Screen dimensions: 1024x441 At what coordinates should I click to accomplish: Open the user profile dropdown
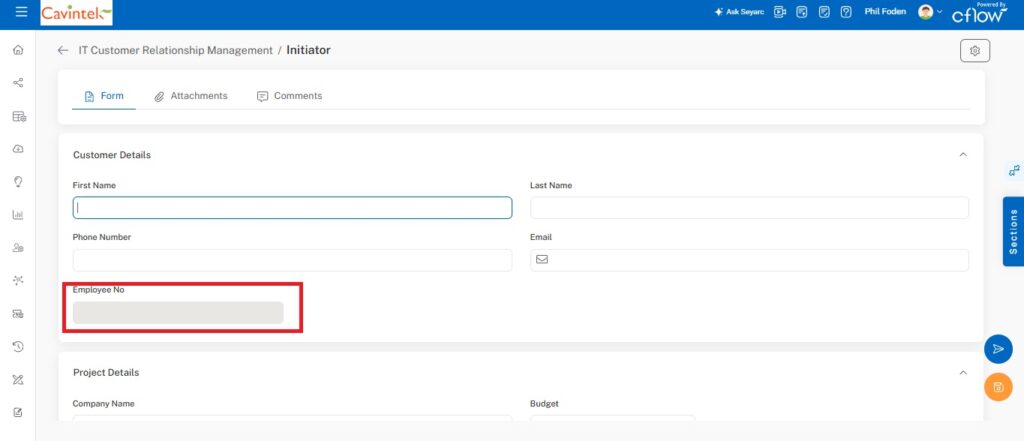point(930,12)
